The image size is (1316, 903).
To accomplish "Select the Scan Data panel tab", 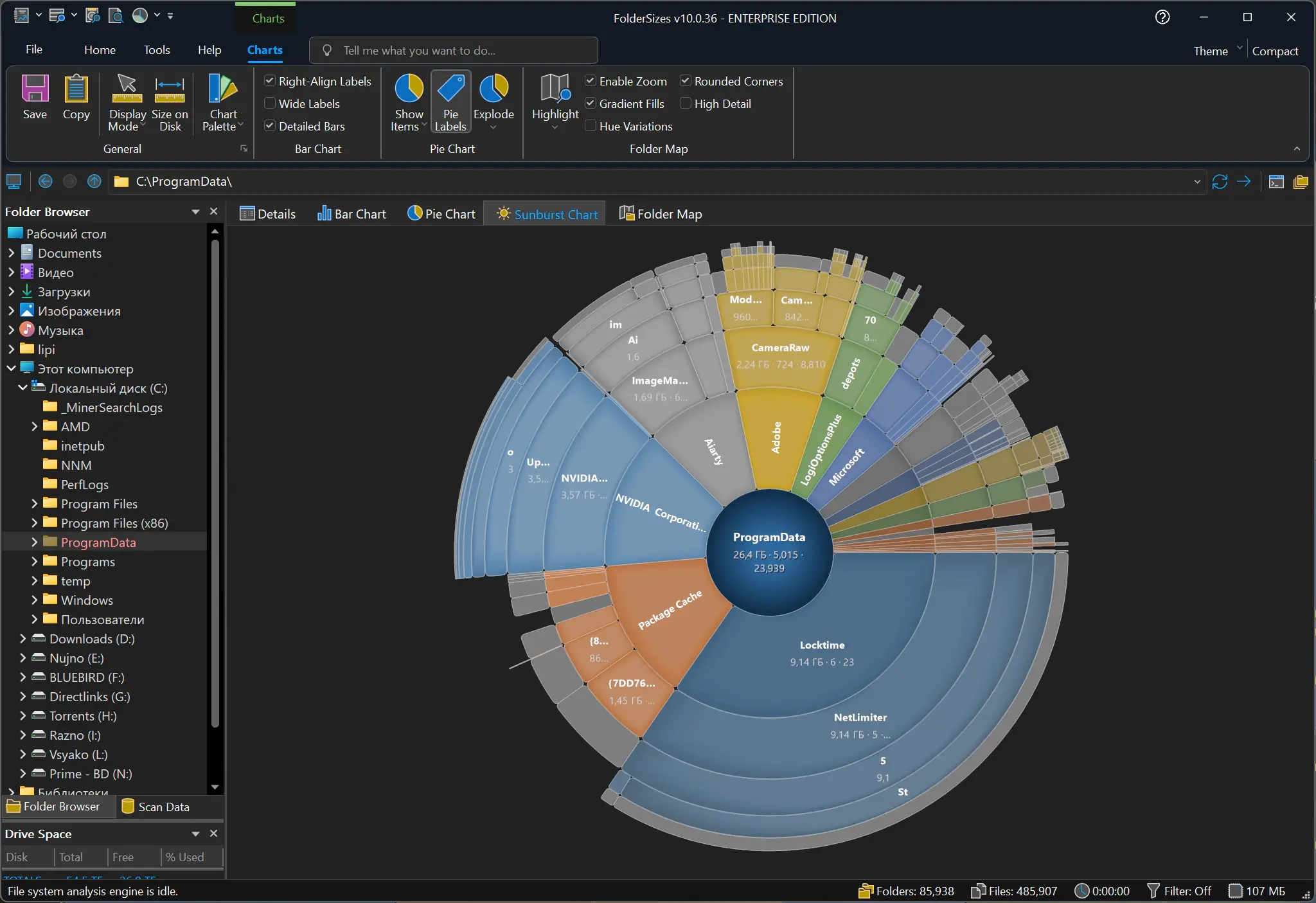I will (156, 807).
